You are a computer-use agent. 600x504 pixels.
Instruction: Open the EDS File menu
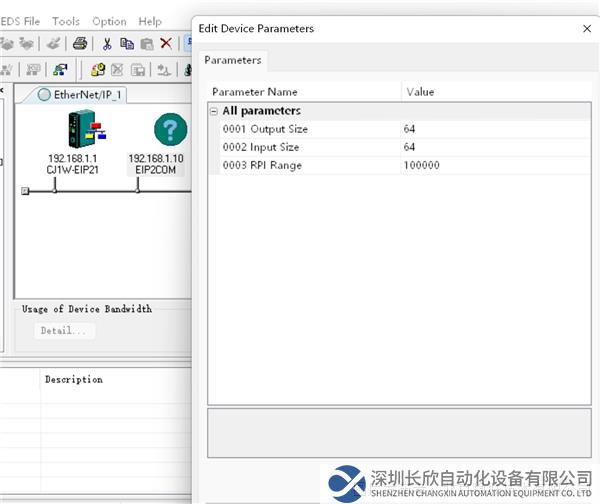[x=20, y=21]
